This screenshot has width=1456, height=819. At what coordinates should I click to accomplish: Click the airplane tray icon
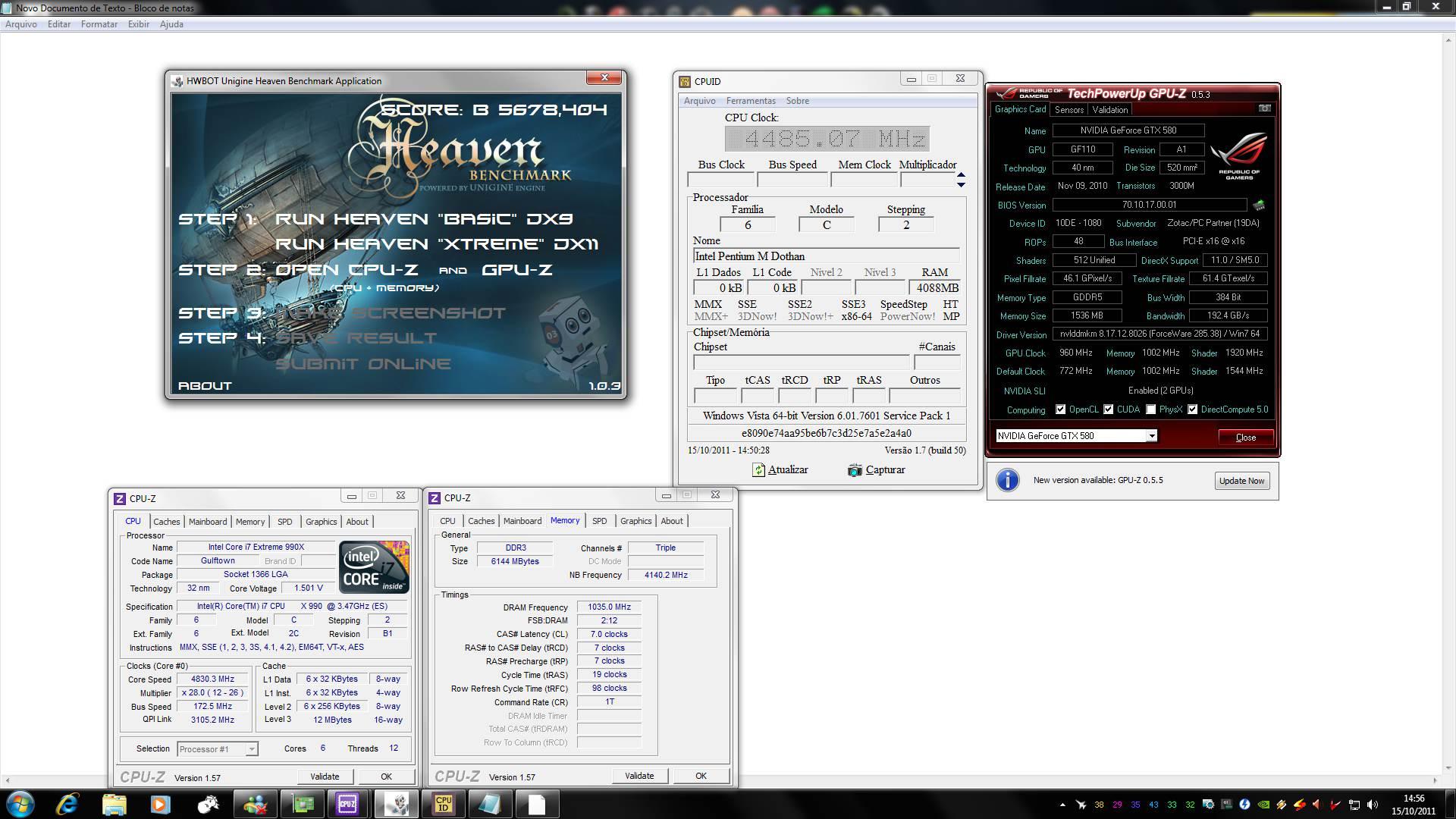[x=1081, y=805]
